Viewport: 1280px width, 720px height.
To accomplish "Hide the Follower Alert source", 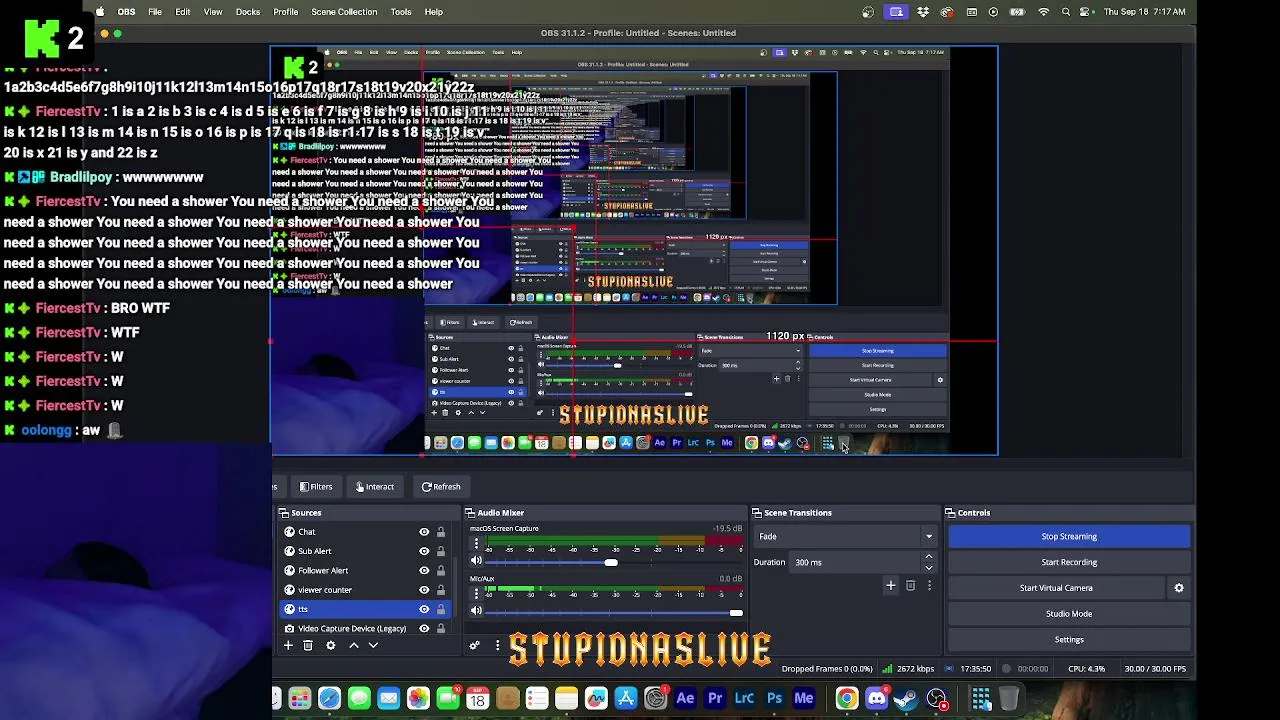I will [x=424, y=570].
